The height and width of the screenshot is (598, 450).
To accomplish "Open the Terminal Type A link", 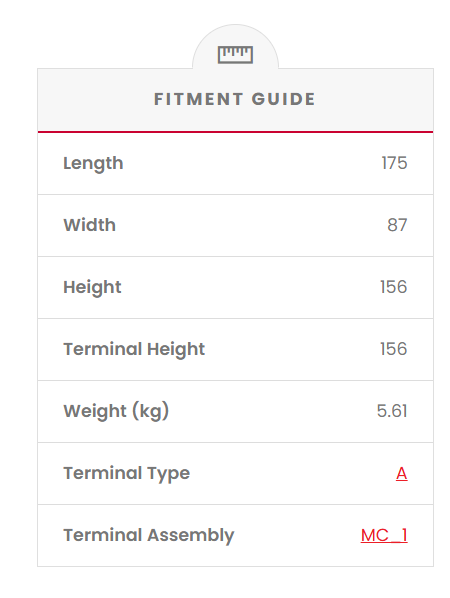I will pos(401,474).
